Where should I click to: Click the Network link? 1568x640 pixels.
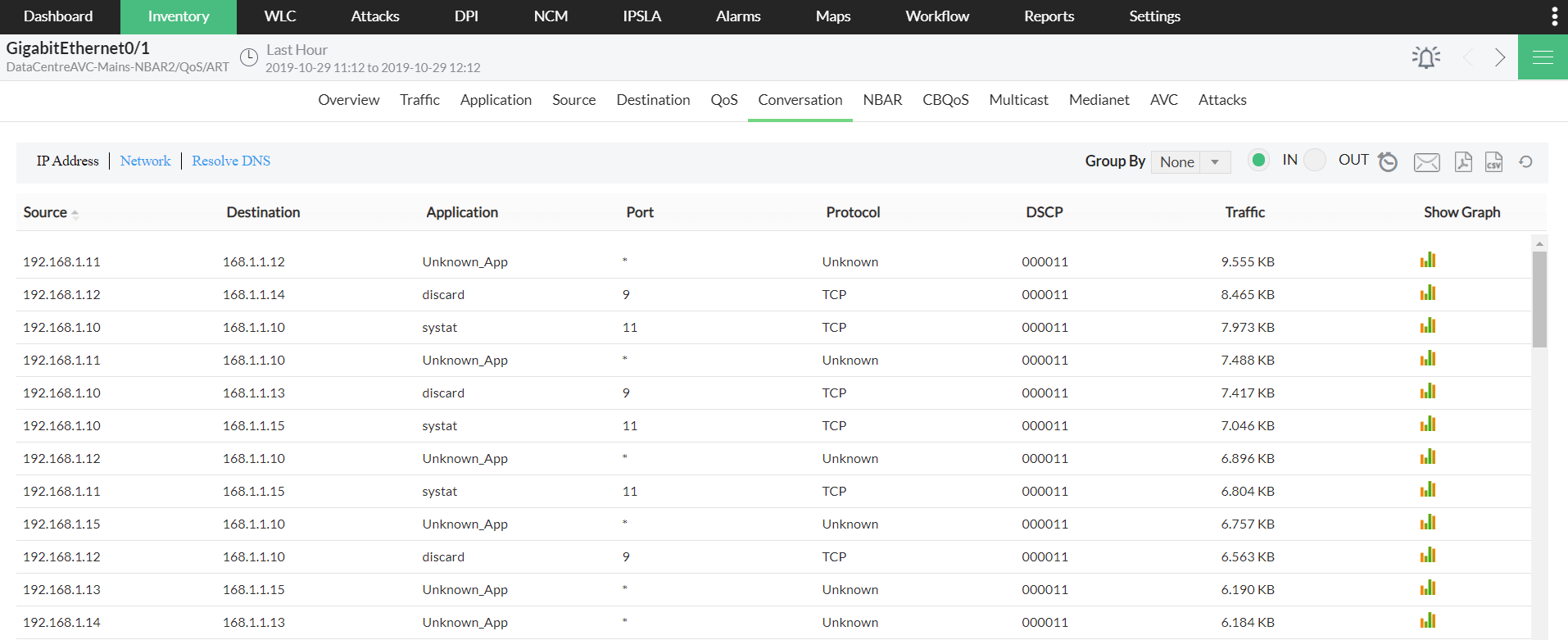coord(146,161)
